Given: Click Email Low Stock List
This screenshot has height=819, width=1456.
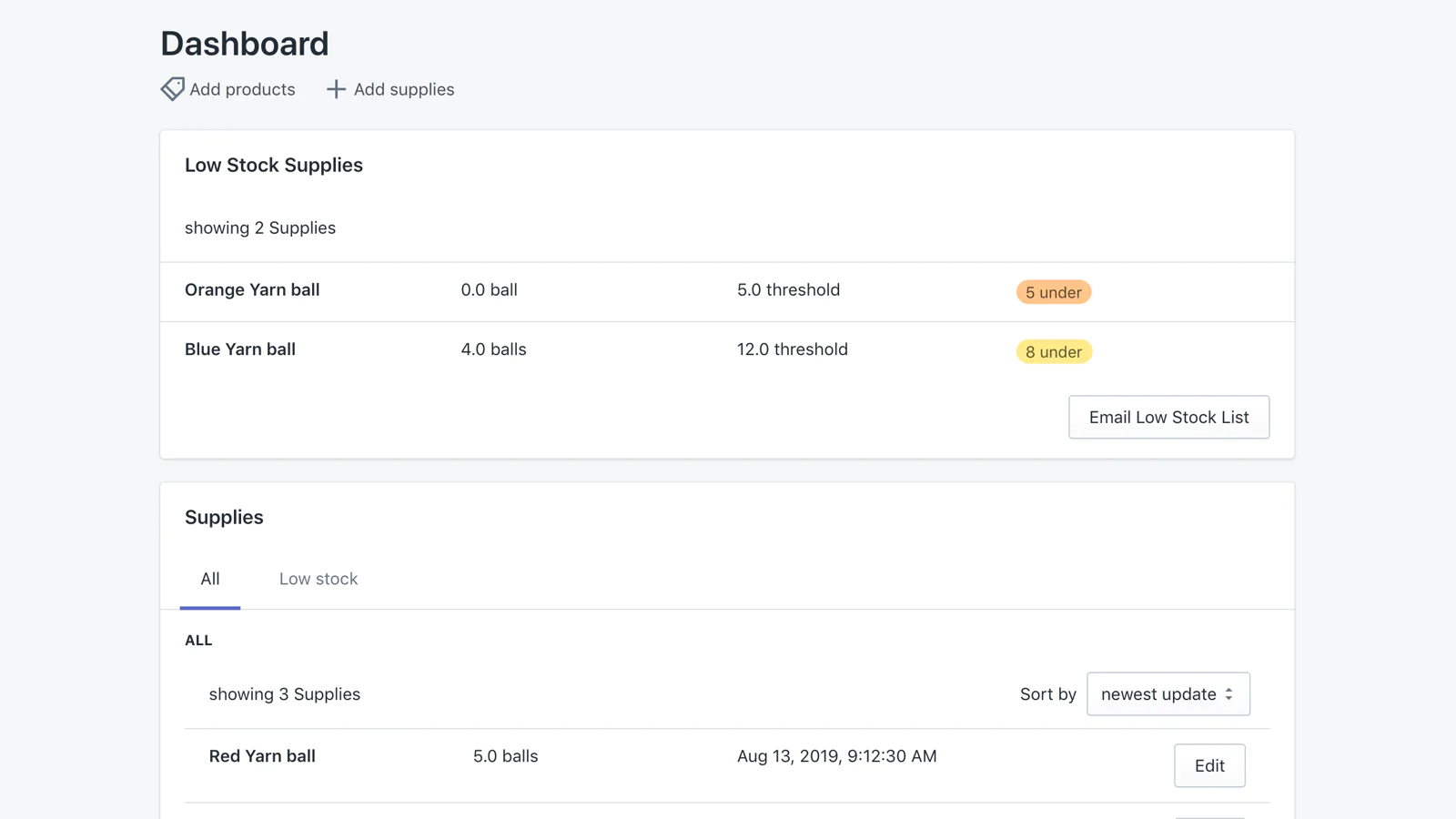Looking at the screenshot, I should point(1168,417).
